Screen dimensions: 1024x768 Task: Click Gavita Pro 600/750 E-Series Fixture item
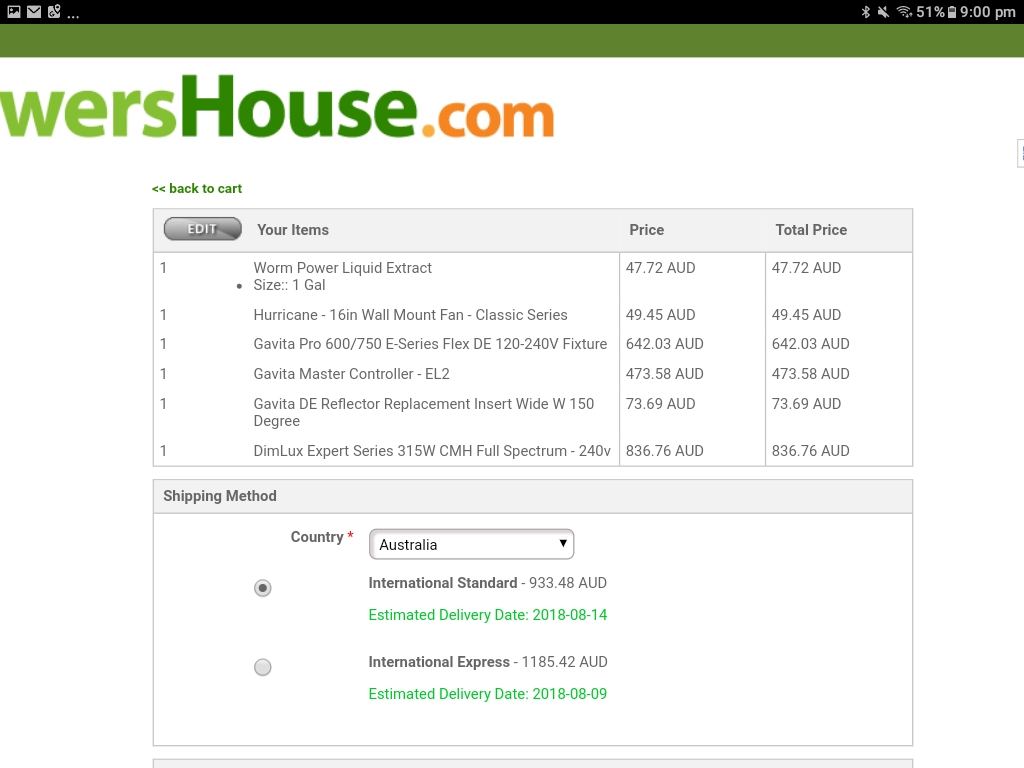[x=430, y=344]
